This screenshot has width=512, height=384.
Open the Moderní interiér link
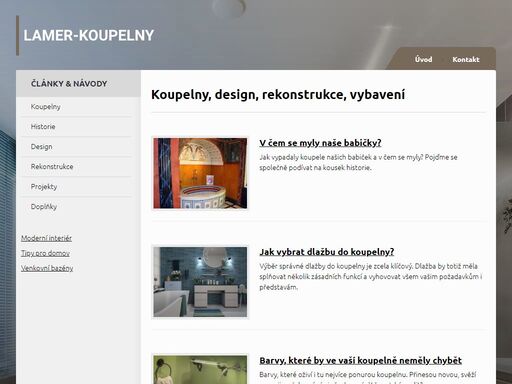(46, 238)
